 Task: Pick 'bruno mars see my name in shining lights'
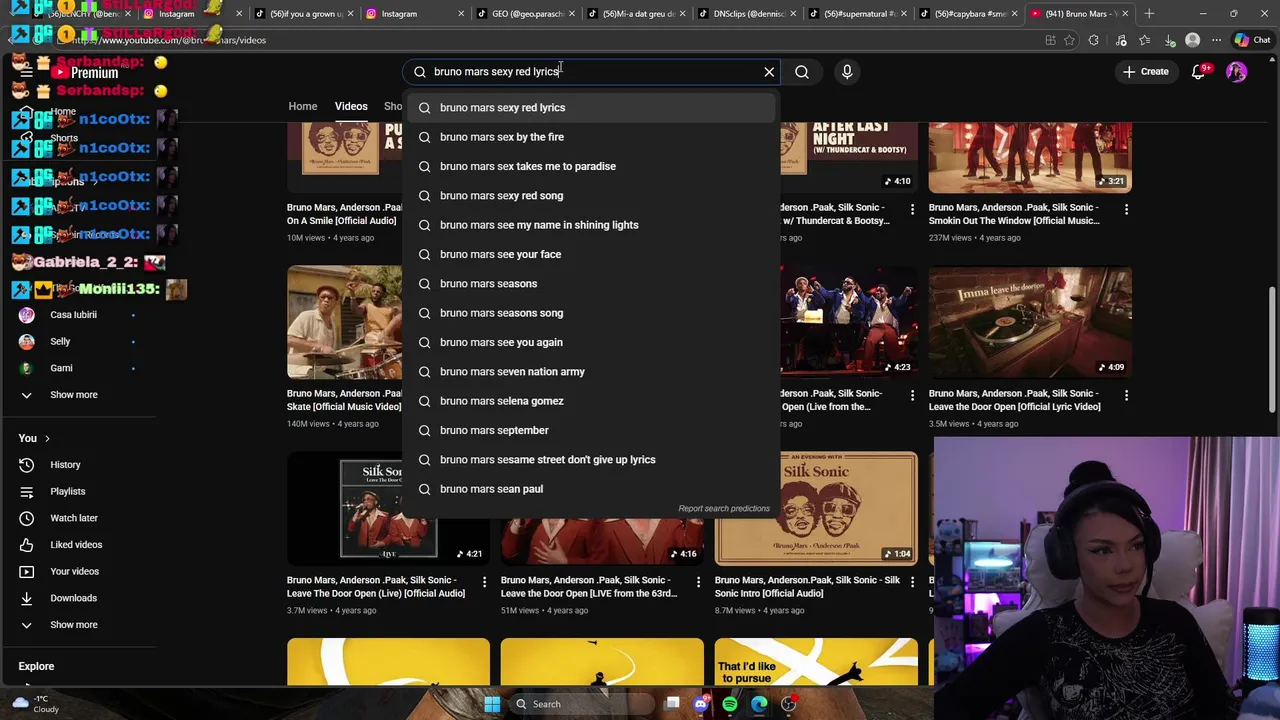pos(591,225)
